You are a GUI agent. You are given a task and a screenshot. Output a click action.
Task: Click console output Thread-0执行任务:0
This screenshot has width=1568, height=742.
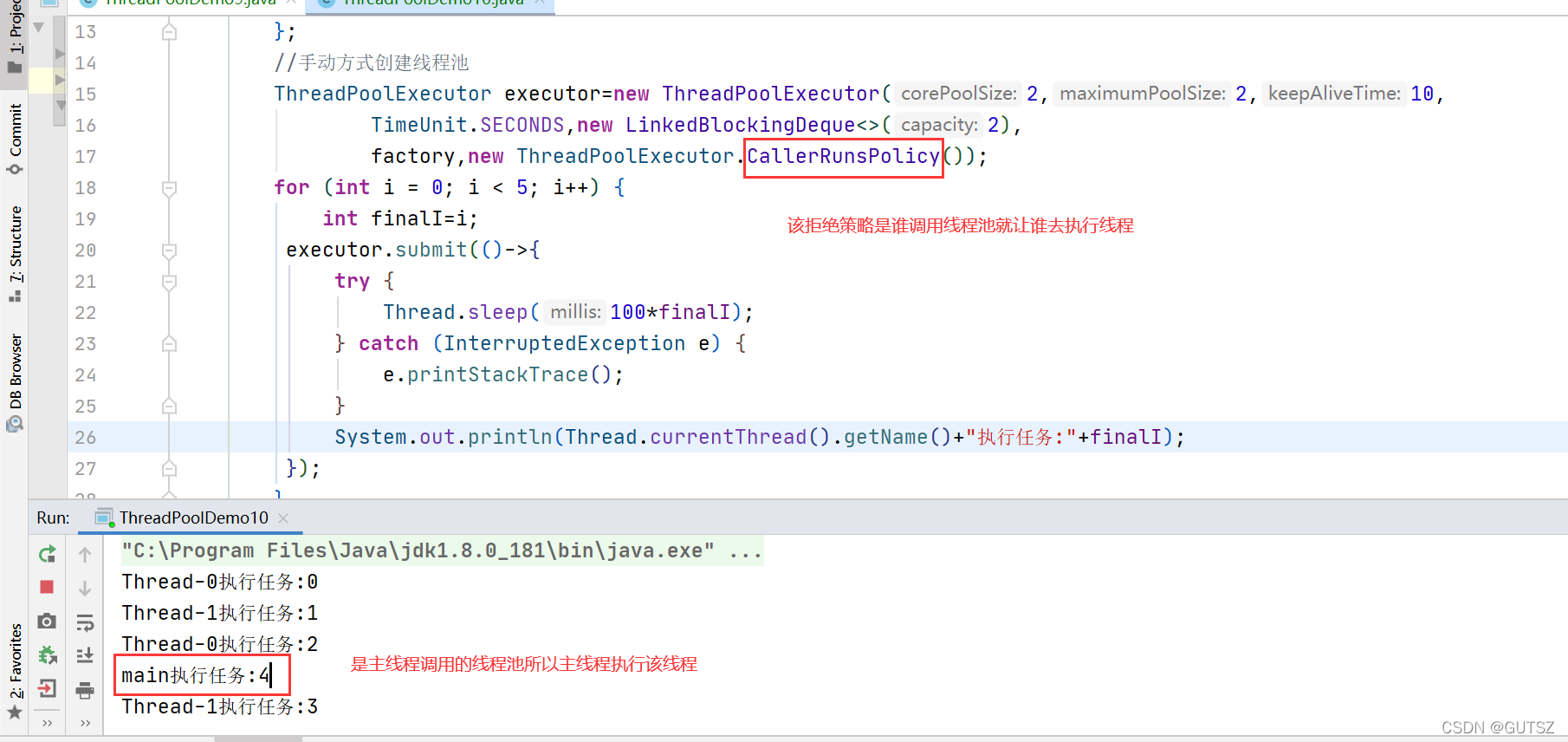click(220, 582)
